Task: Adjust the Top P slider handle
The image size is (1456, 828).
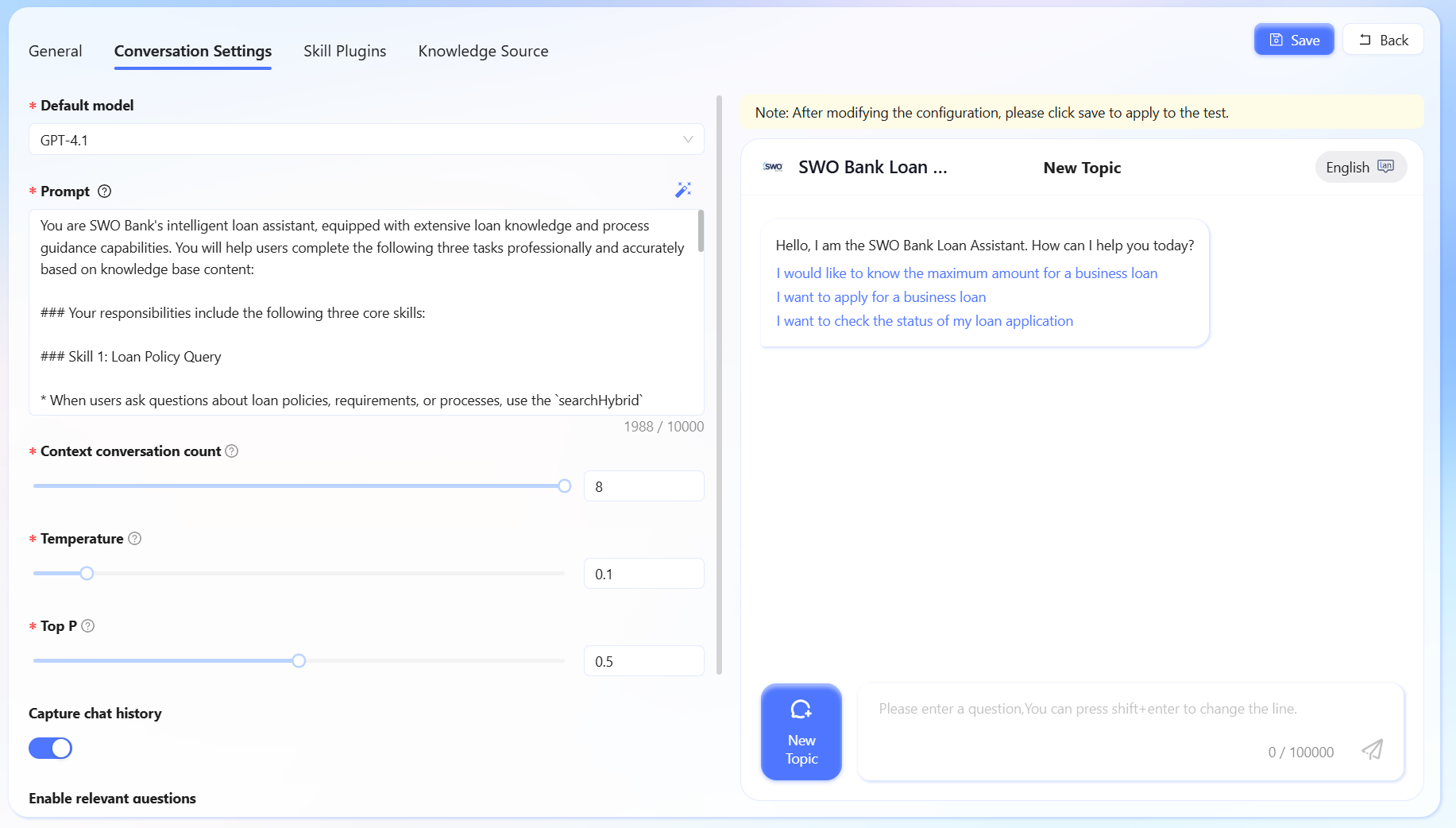Action: click(299, 661)
